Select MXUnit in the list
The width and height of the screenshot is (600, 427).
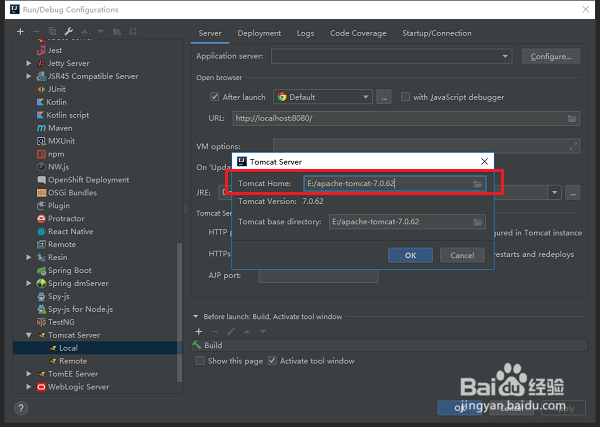[x=61, y=141]
